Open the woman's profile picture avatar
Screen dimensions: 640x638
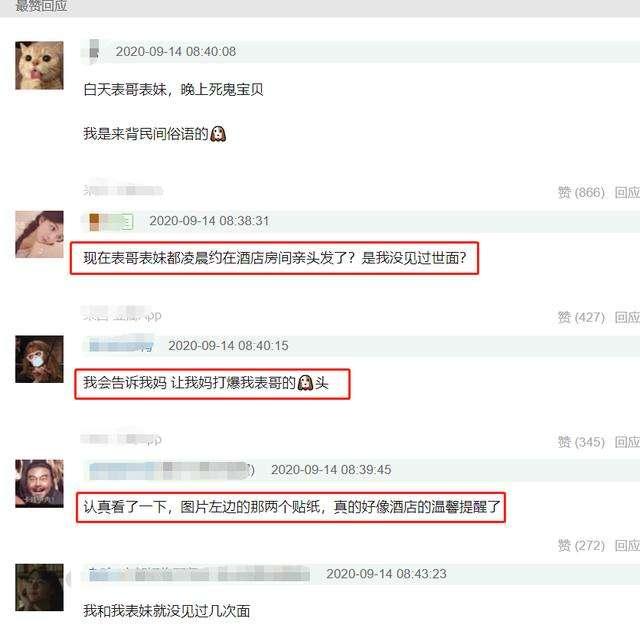(39, 234)
